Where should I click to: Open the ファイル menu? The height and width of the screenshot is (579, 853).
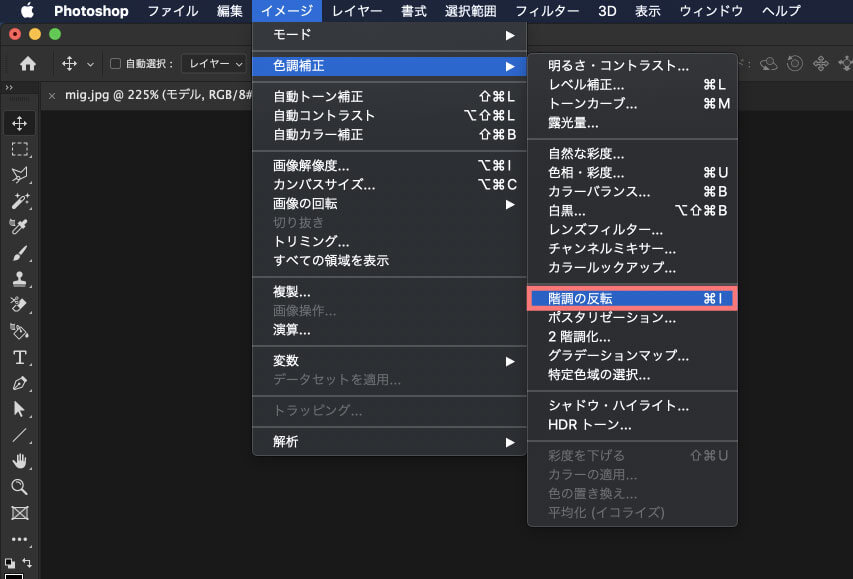tap(173, 11)
